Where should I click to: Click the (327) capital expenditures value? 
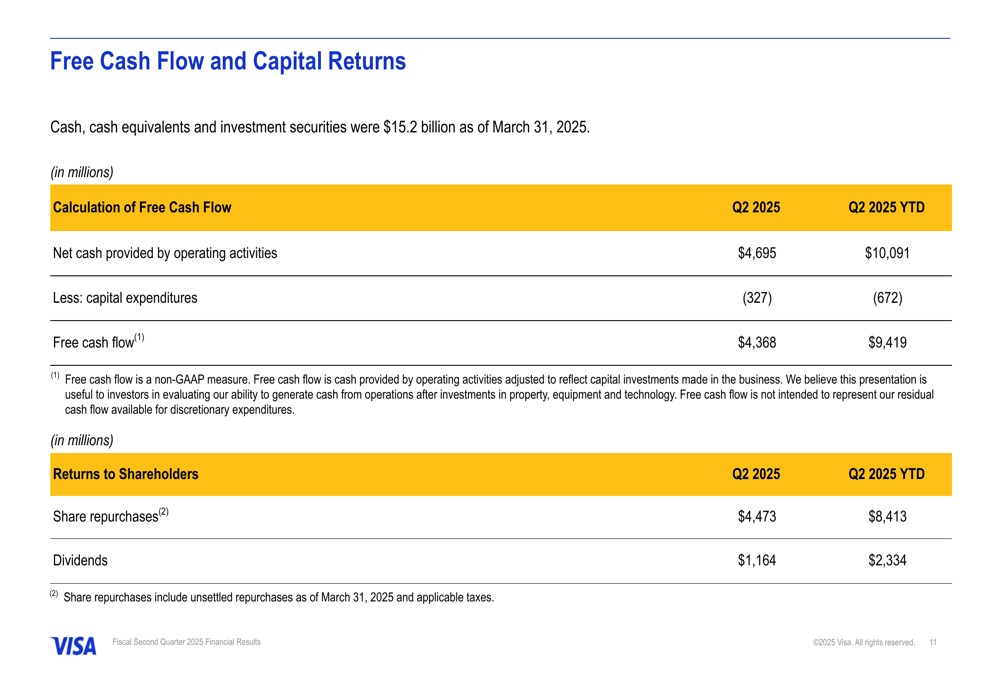pyautogui.click(x=757, y=298)
